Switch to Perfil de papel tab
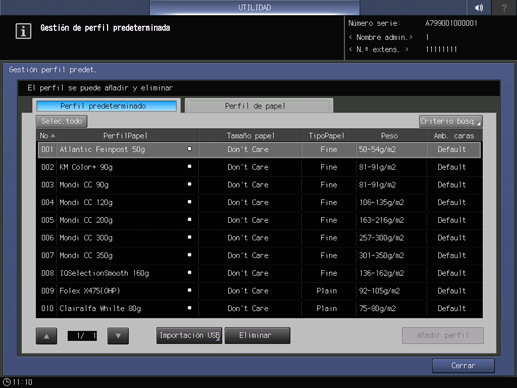The width and height of the screenshot is (517, 388). 259,106
